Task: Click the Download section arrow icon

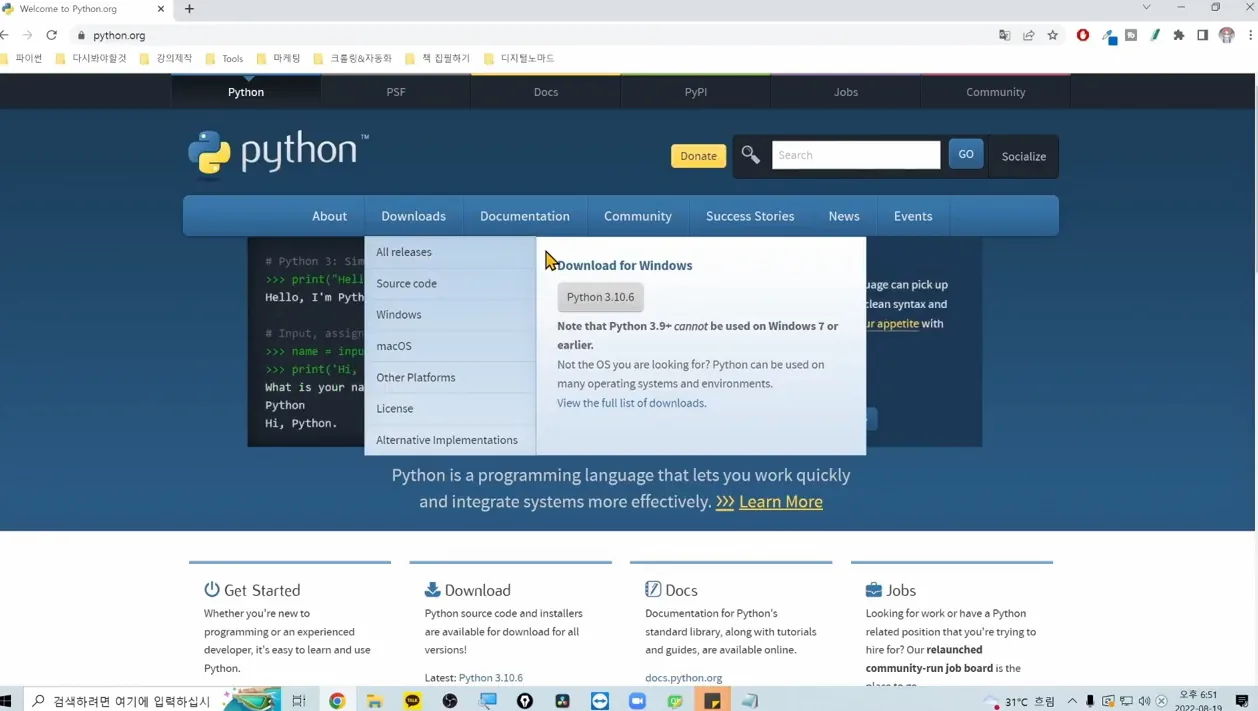Action: 432,589
